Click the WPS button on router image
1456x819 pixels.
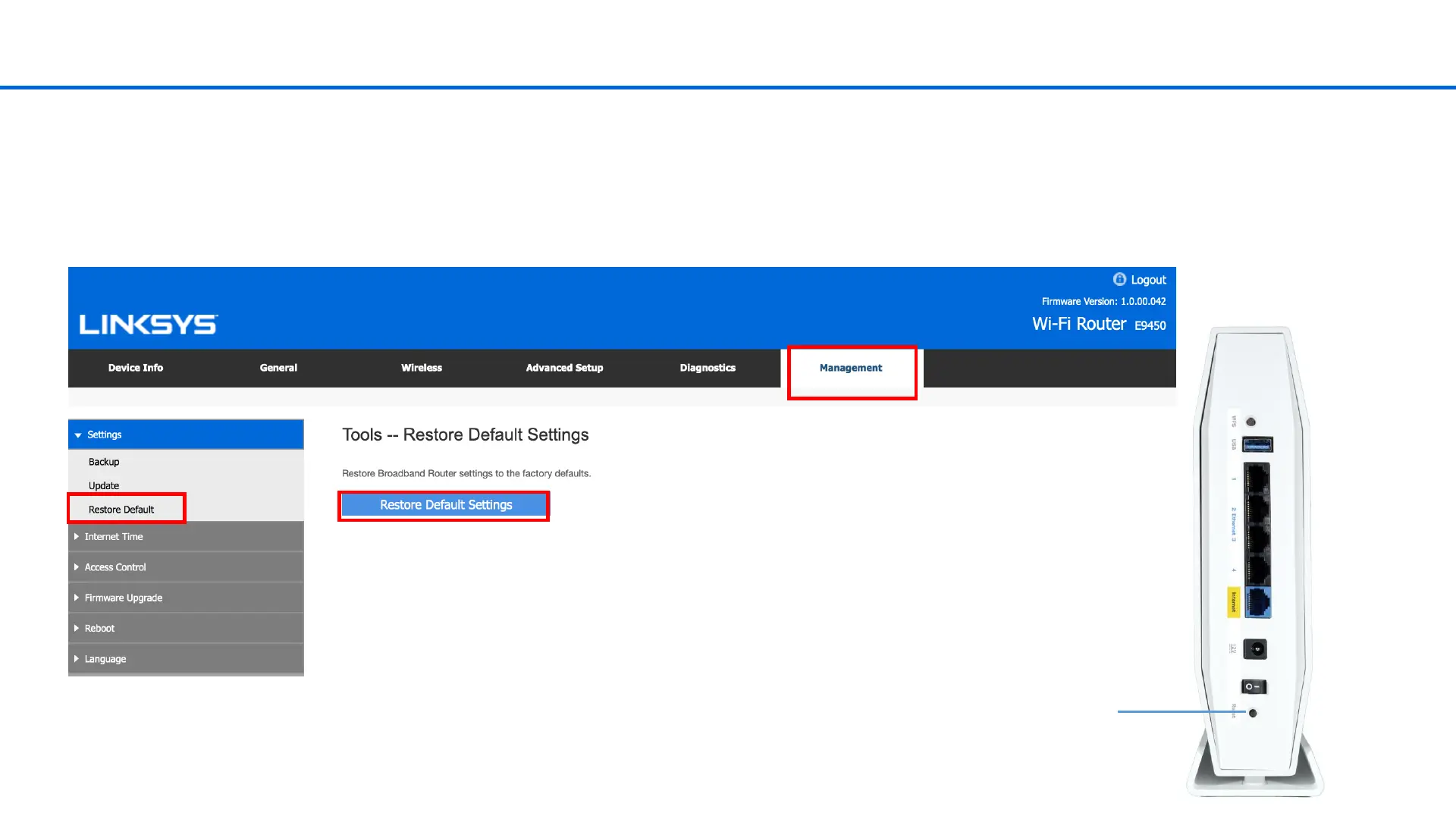(x=1251, y=422)
